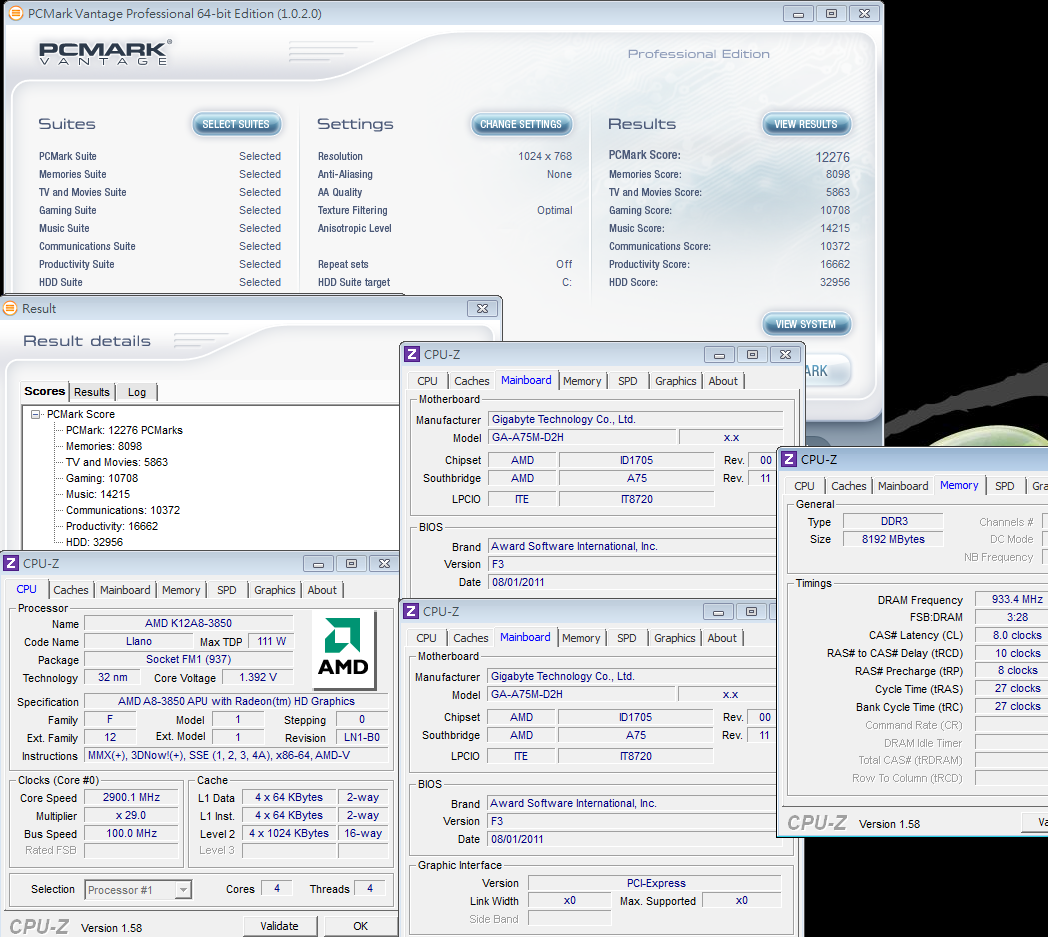Click the VIEW RESULTS button
This screenshot has height=937, width=1048.
(x=806, y=124)
